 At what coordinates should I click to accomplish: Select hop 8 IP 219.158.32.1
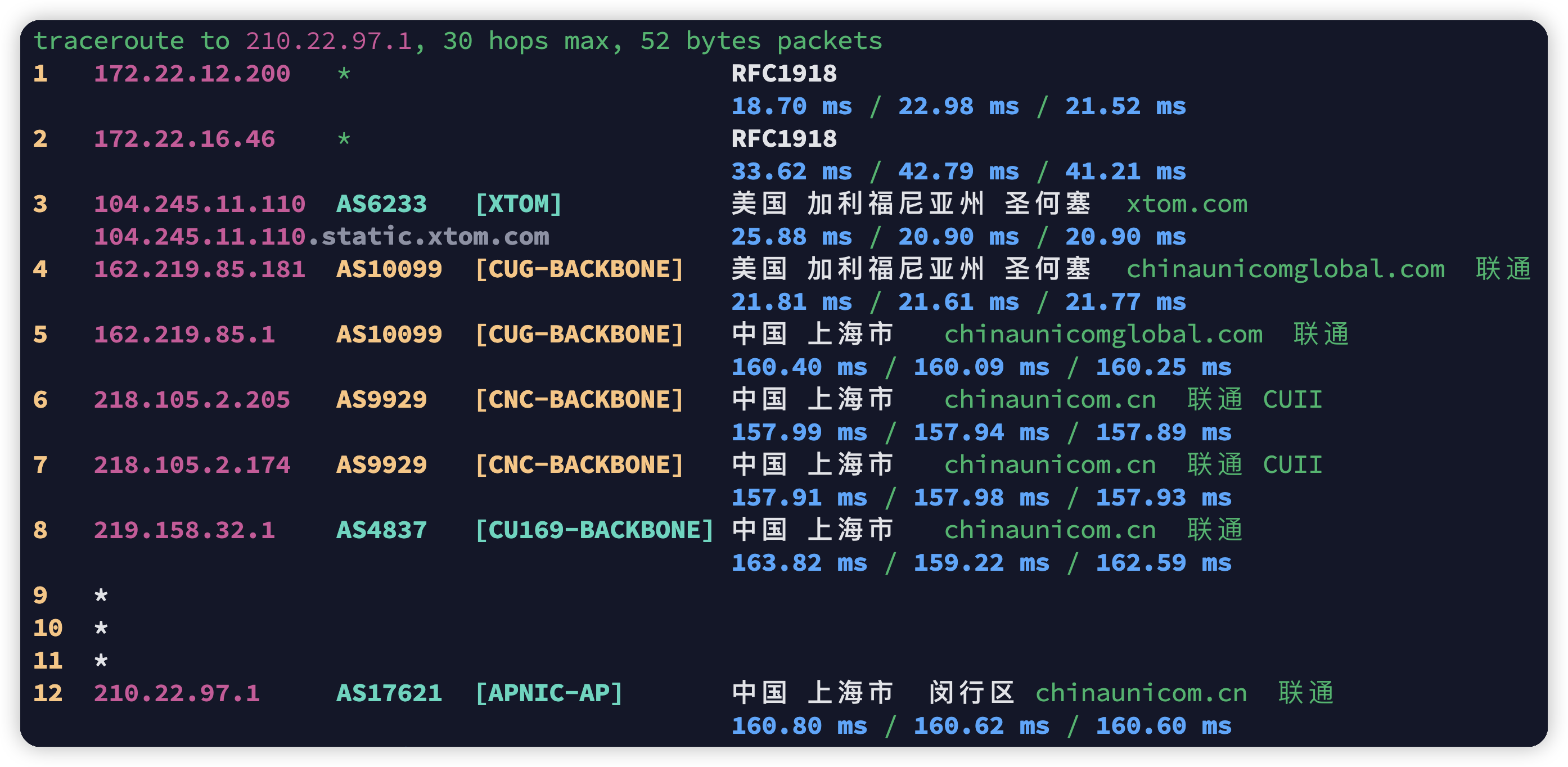(x=184, y=530)
